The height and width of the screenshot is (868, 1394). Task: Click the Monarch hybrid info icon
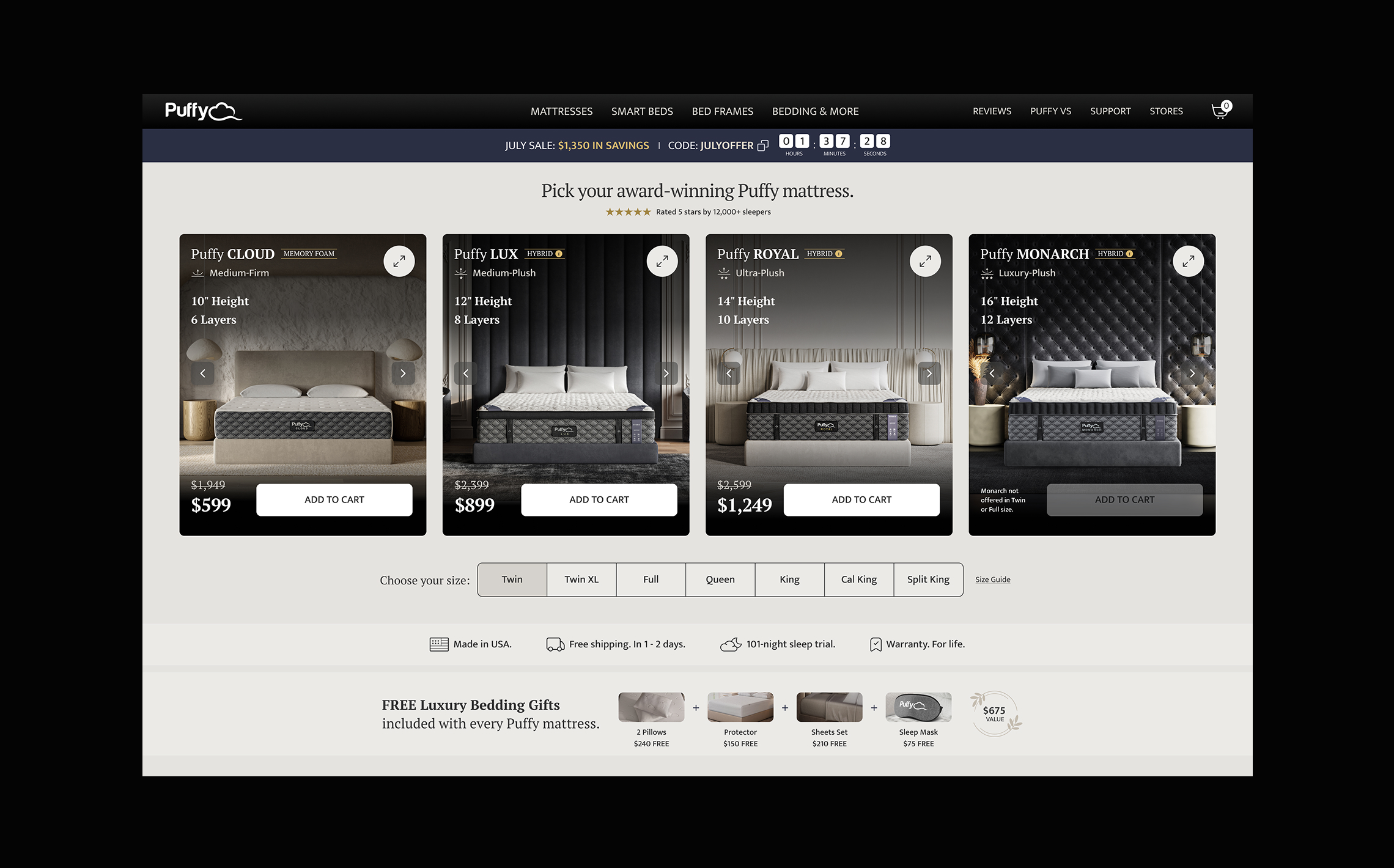[1130, 254]
